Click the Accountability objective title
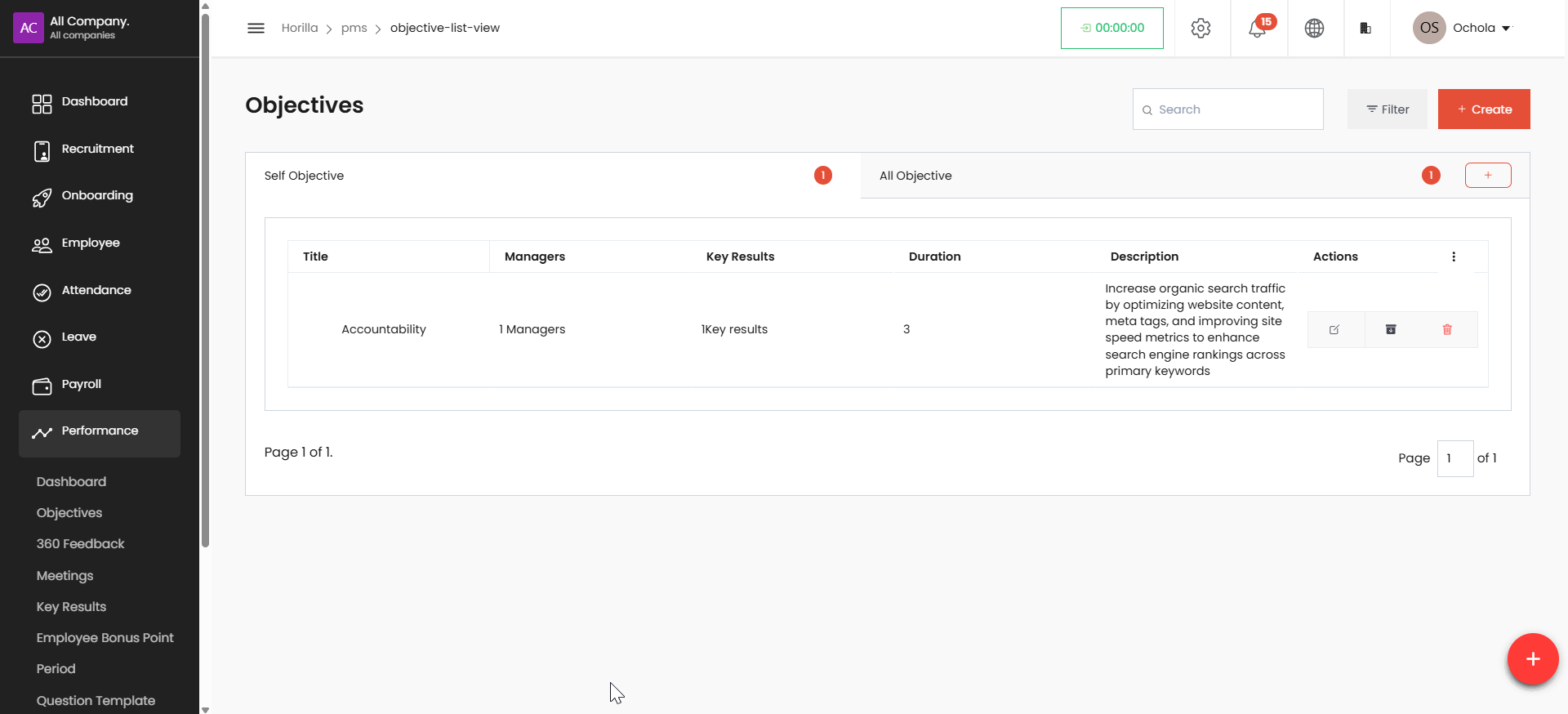The width and height of the screenshot is (1568, 714). [384, 329]
